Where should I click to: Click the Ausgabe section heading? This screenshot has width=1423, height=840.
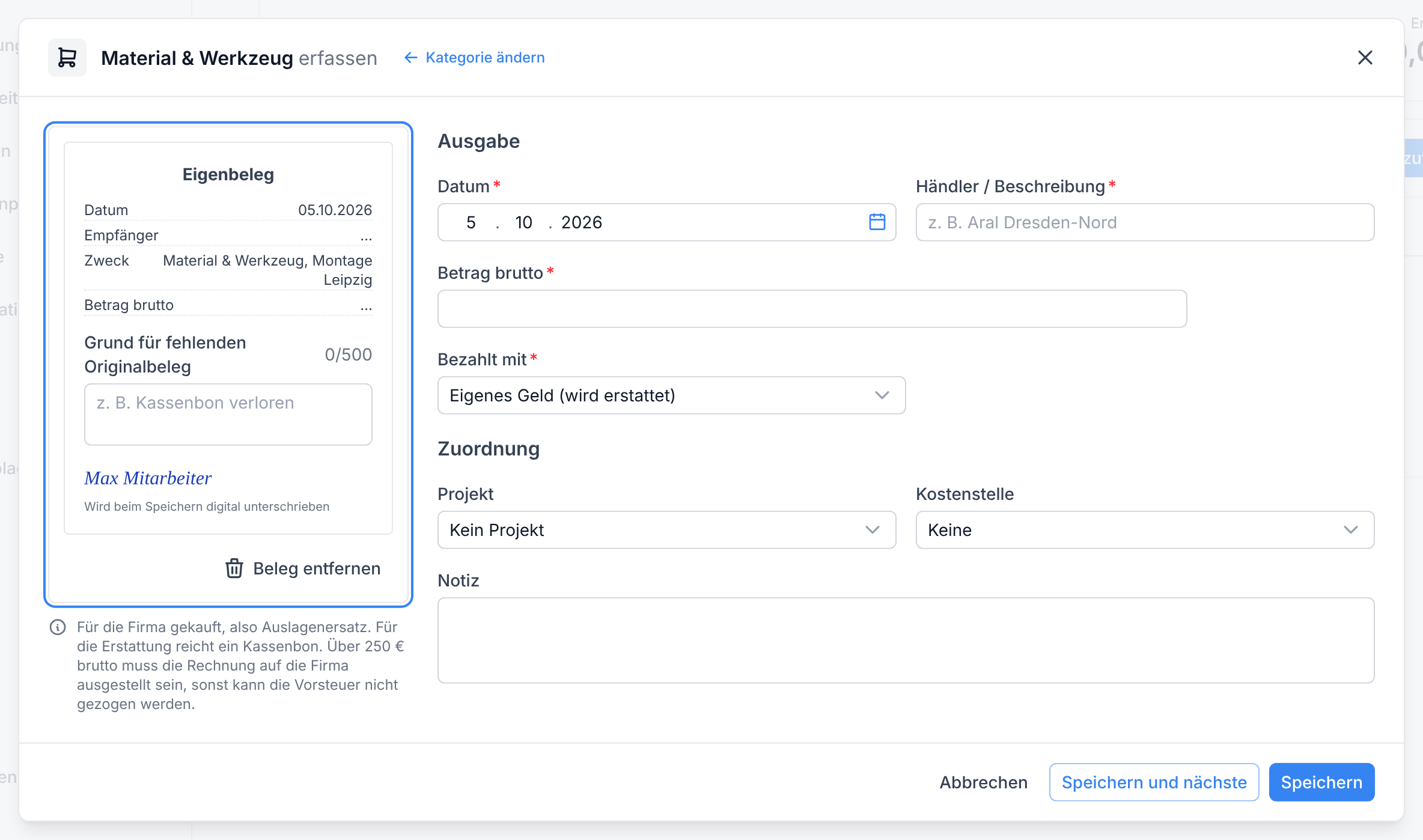[479, 141]
